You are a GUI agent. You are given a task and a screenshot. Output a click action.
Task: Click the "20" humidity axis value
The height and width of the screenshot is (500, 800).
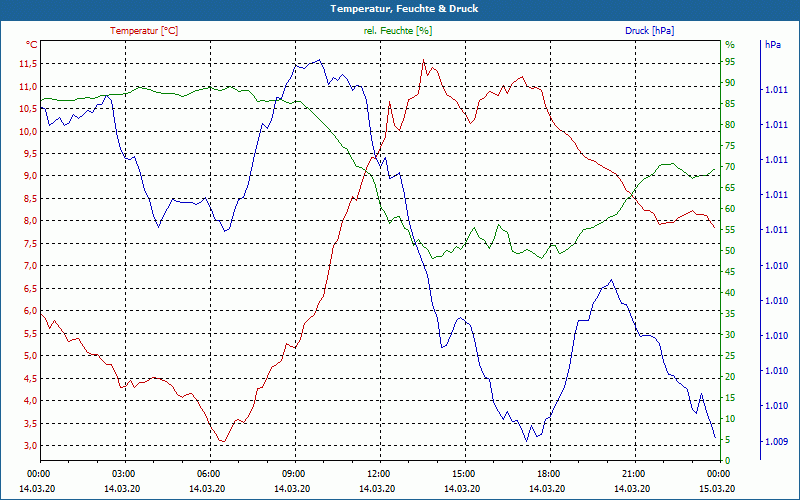[x=730, y=377]
